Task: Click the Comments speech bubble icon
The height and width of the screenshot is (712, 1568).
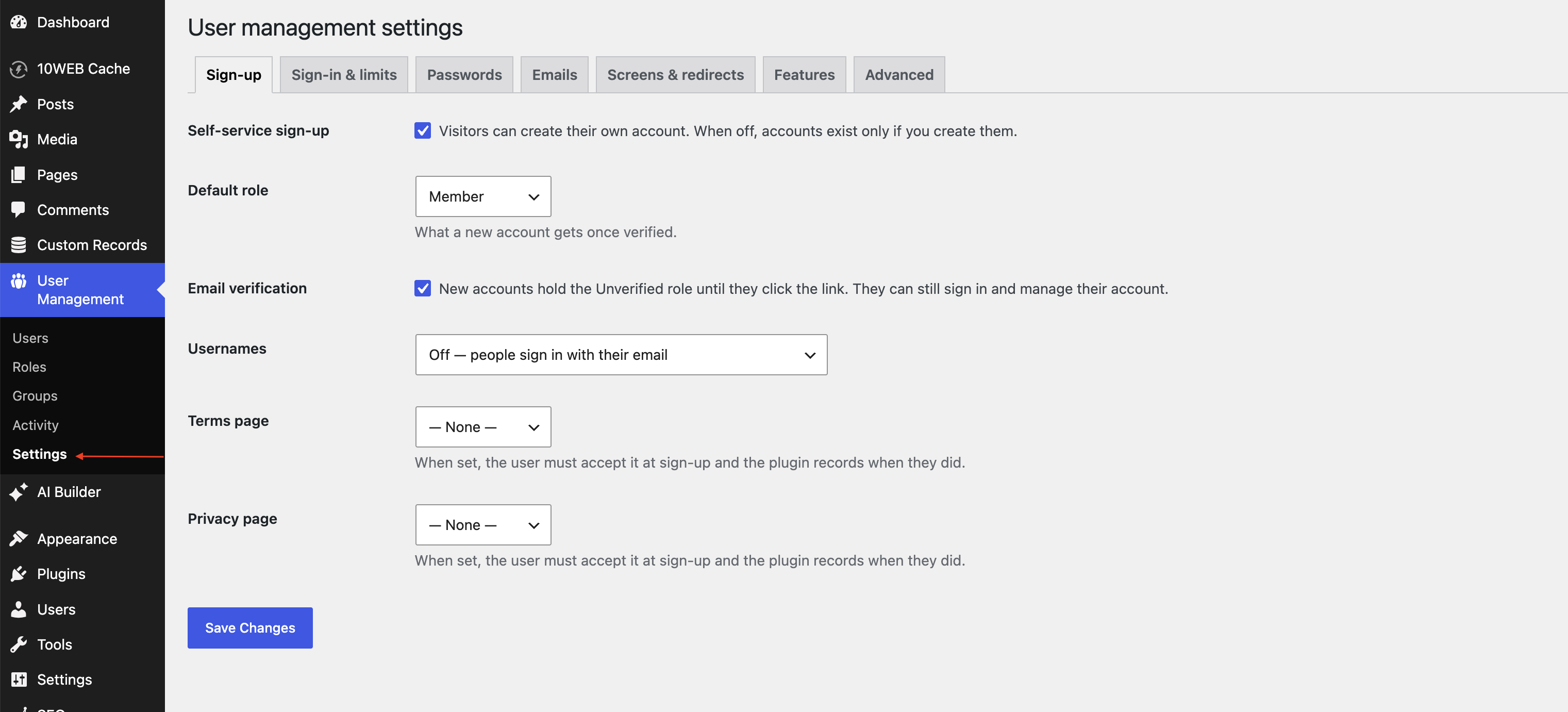Action: point(19,209)
